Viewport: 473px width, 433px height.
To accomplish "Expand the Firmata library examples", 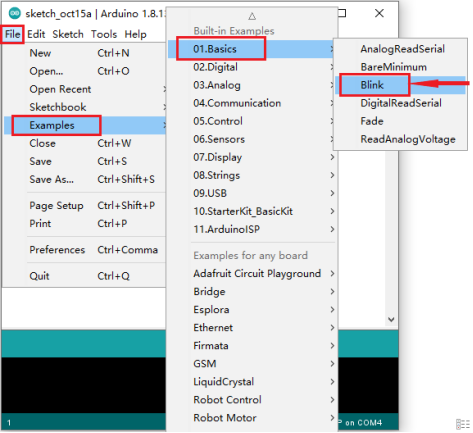I will [x=252, y=345].
